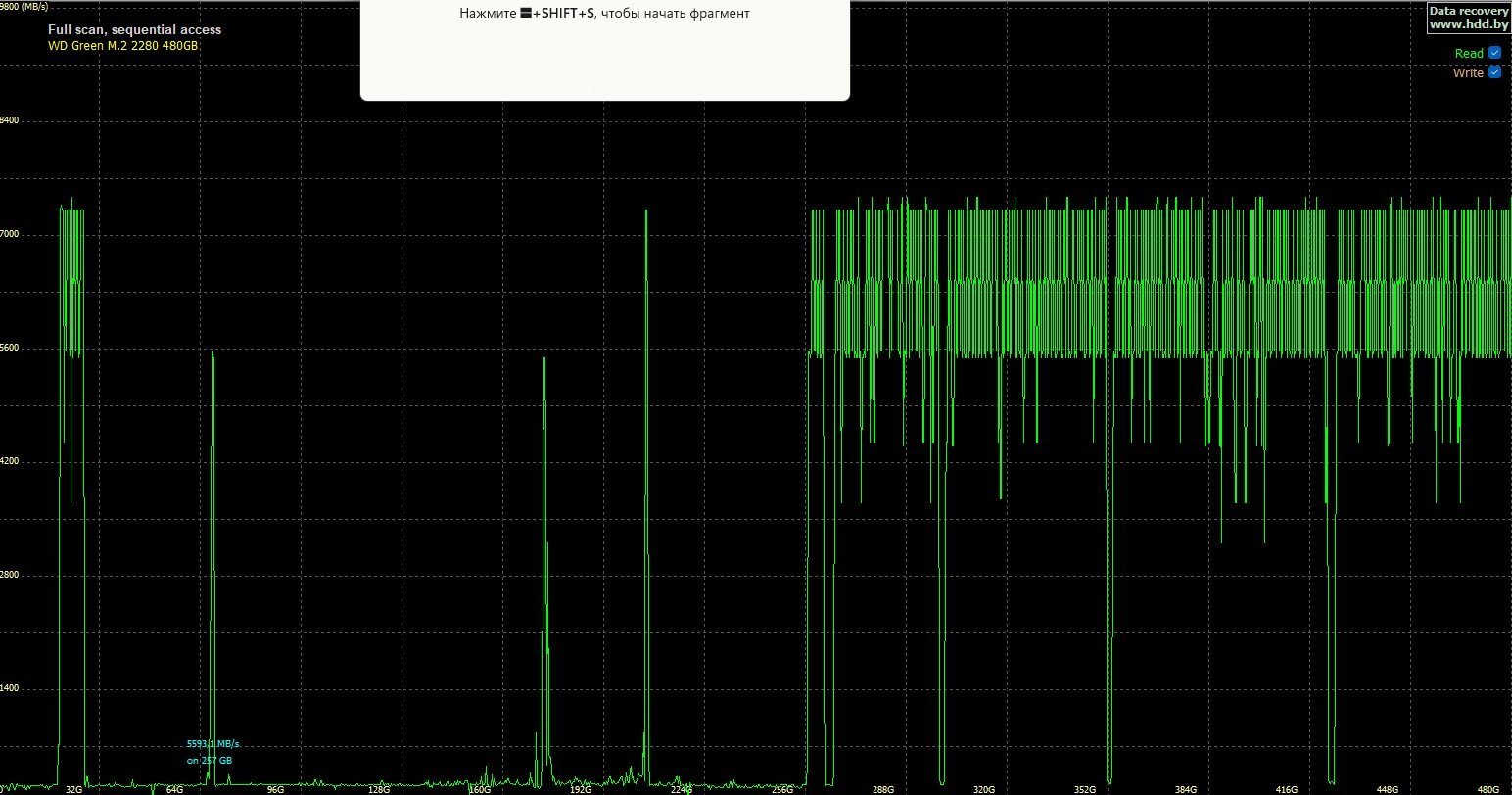Click the Write legend label

click(x=1467, y=72)
